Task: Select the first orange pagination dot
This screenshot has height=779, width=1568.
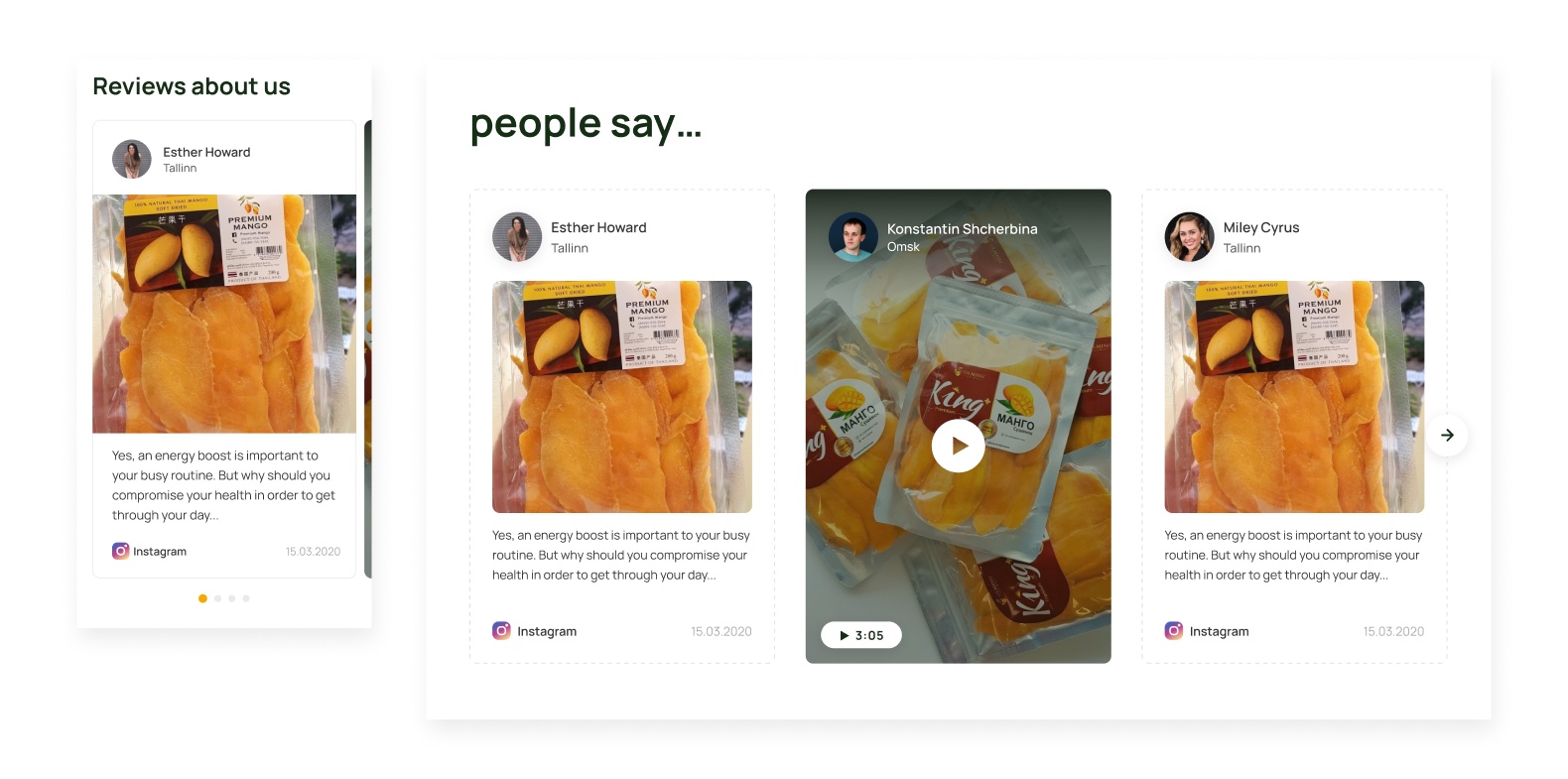Action: [x=202, y=598]
